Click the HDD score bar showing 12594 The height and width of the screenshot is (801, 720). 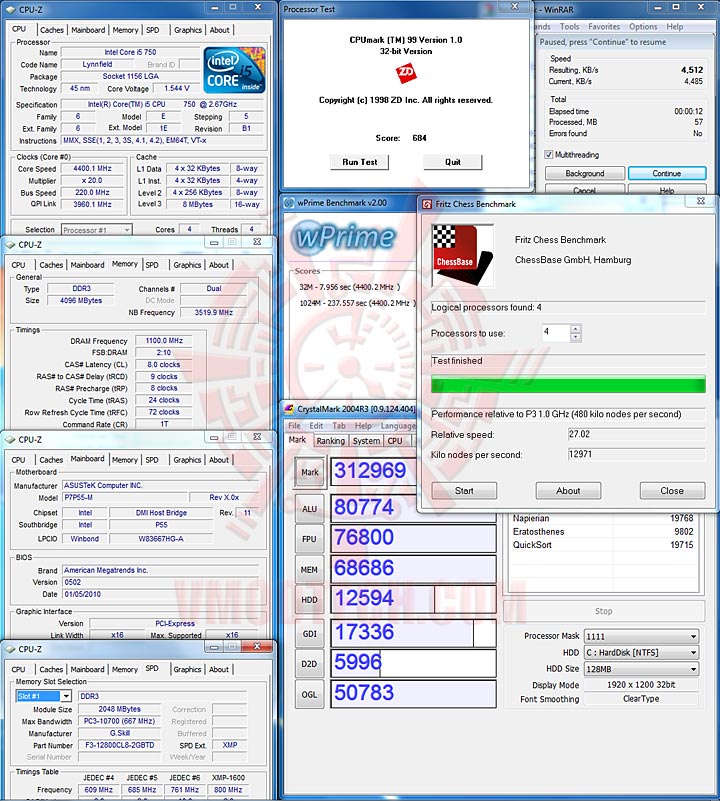click(x=413, y=599)
